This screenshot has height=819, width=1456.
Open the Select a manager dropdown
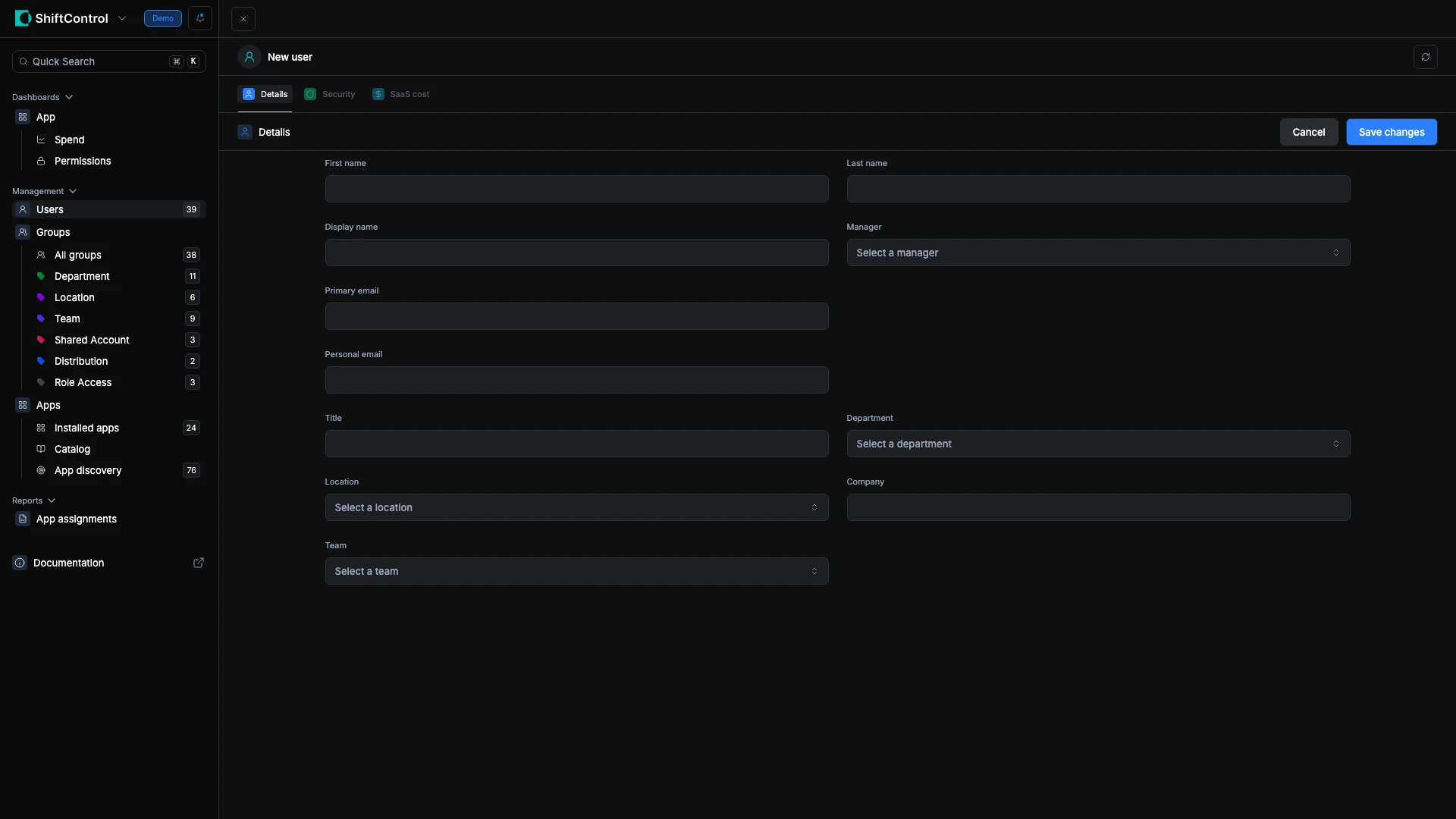[x=1097, y=253]
